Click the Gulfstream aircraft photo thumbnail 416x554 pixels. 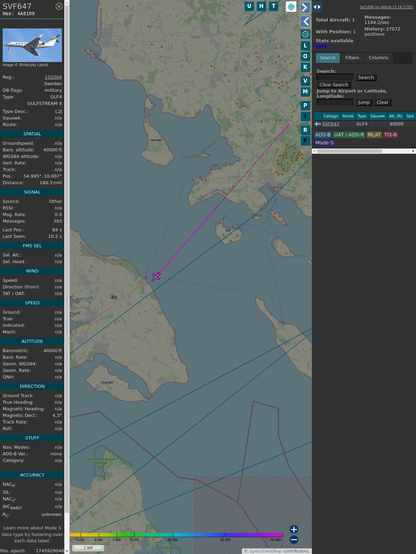32,45
